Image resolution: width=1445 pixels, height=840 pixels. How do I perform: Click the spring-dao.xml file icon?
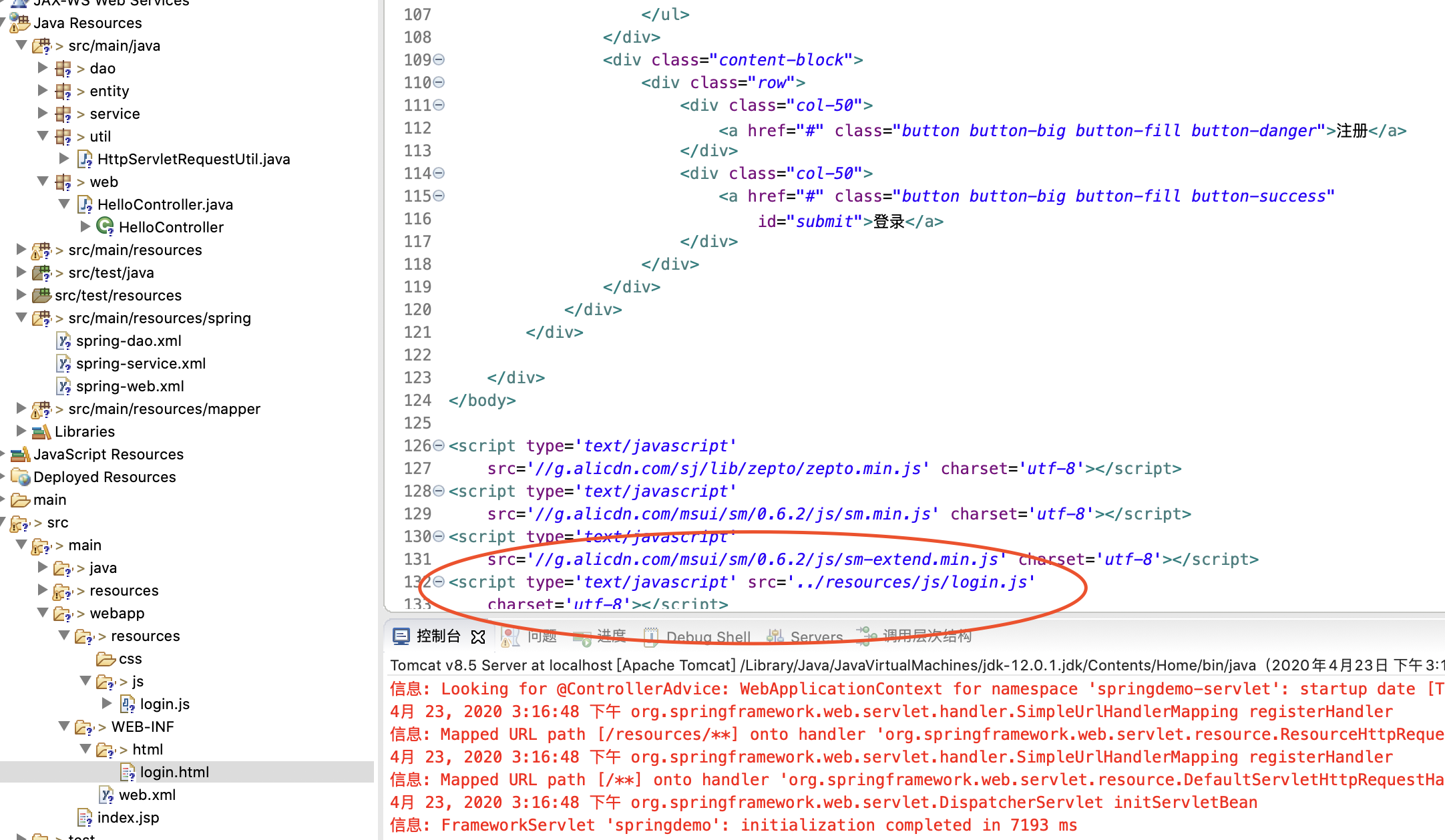[x=63, y=341]
